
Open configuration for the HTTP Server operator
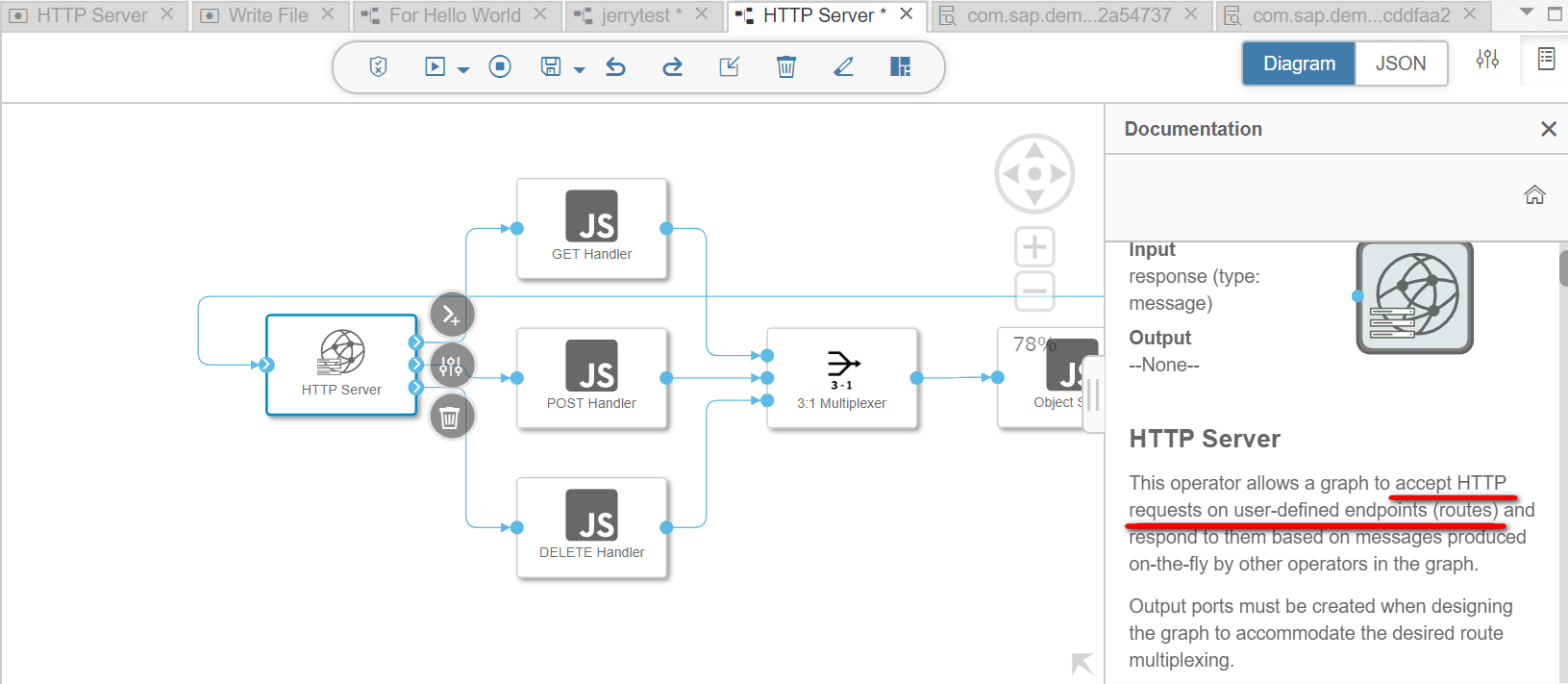pos(451,366)
